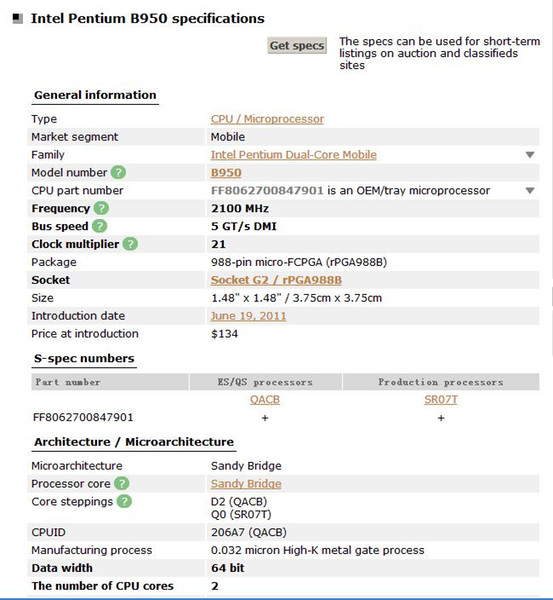
Task: Open the SR07T production S-spec link
Action: pyautogui.click(x=441, y=399)
